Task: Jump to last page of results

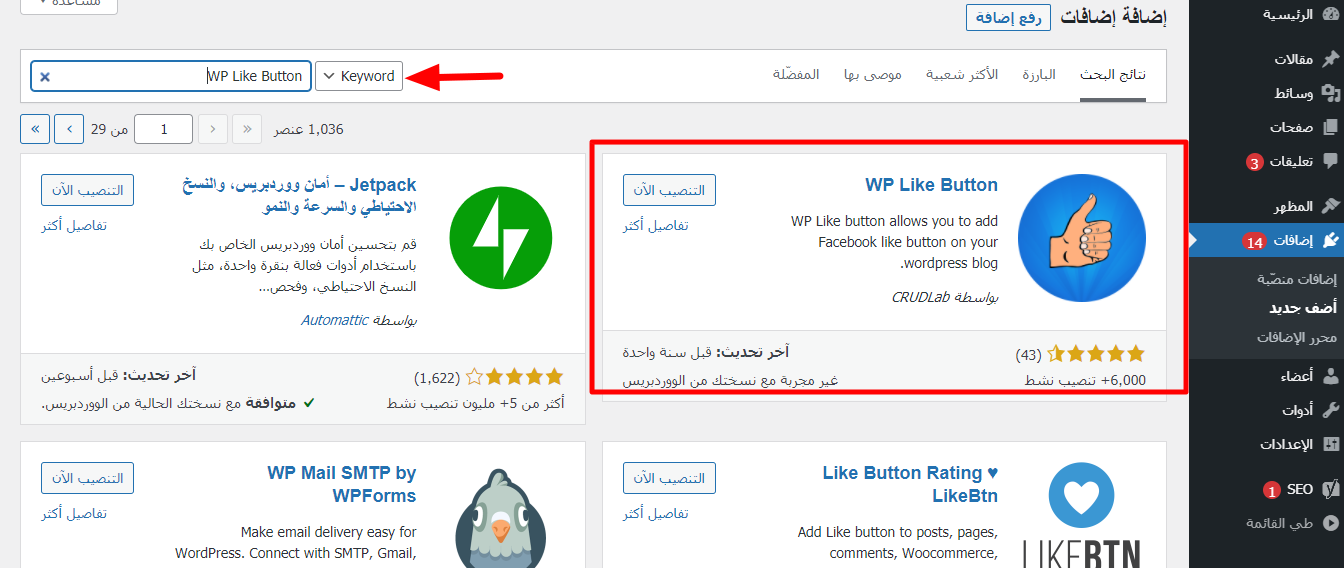Action: 35,129
